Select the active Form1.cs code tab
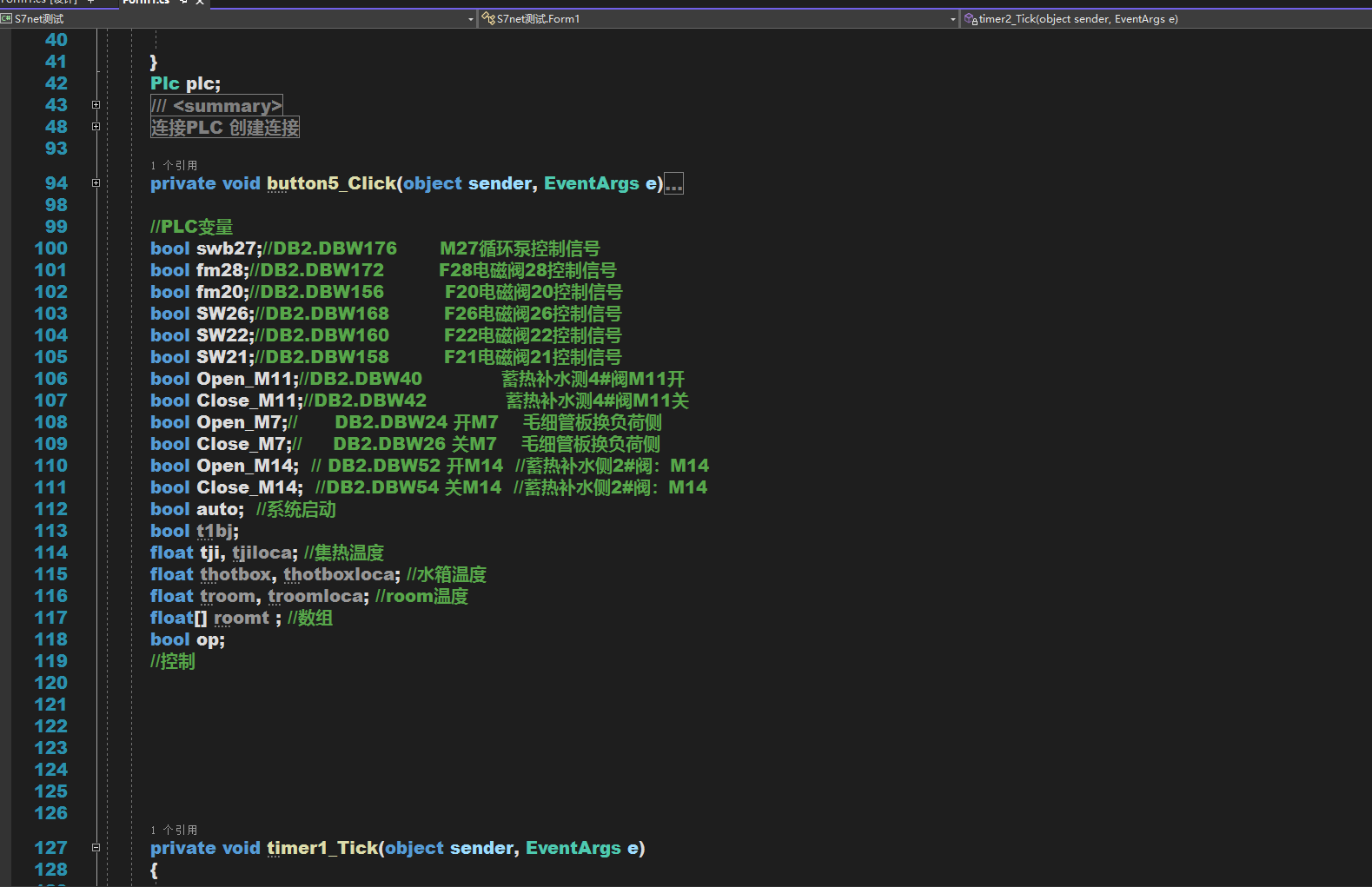The width and height of the screenshot is (1372, 887). 145,2
